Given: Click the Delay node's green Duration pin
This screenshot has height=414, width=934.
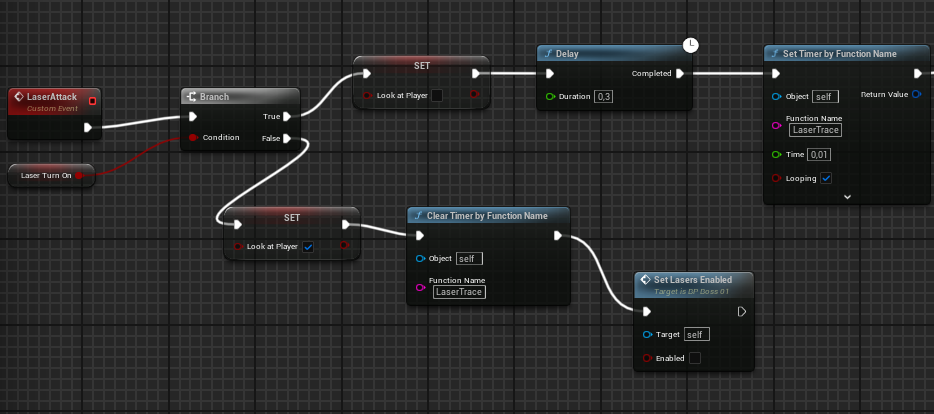Looking at the screenshot, I should pos(549,96).
